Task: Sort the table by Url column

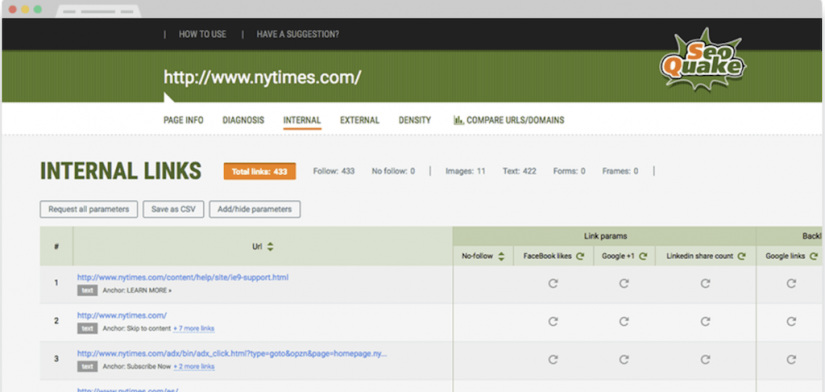Action: click(270, 246)
